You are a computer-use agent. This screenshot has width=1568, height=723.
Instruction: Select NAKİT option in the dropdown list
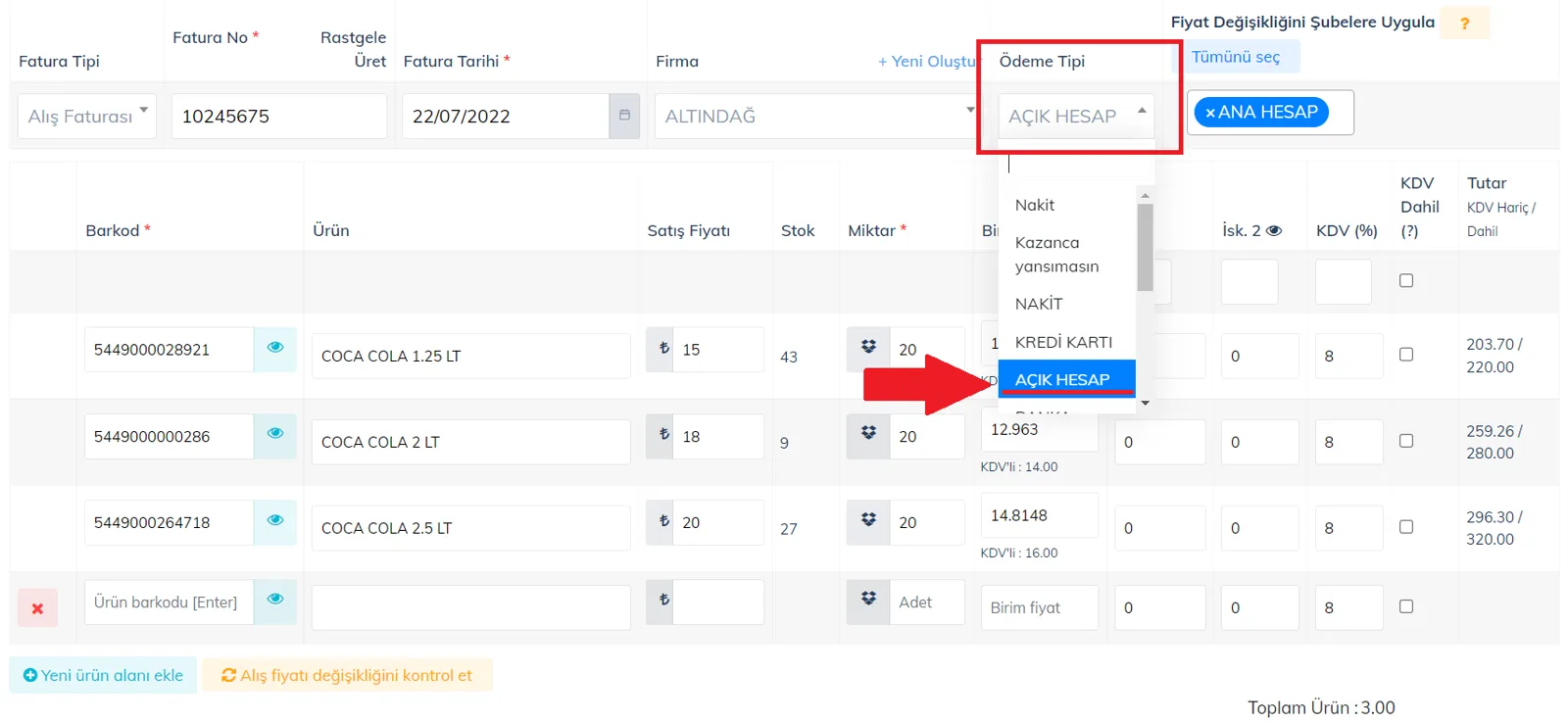[1066, 304]
